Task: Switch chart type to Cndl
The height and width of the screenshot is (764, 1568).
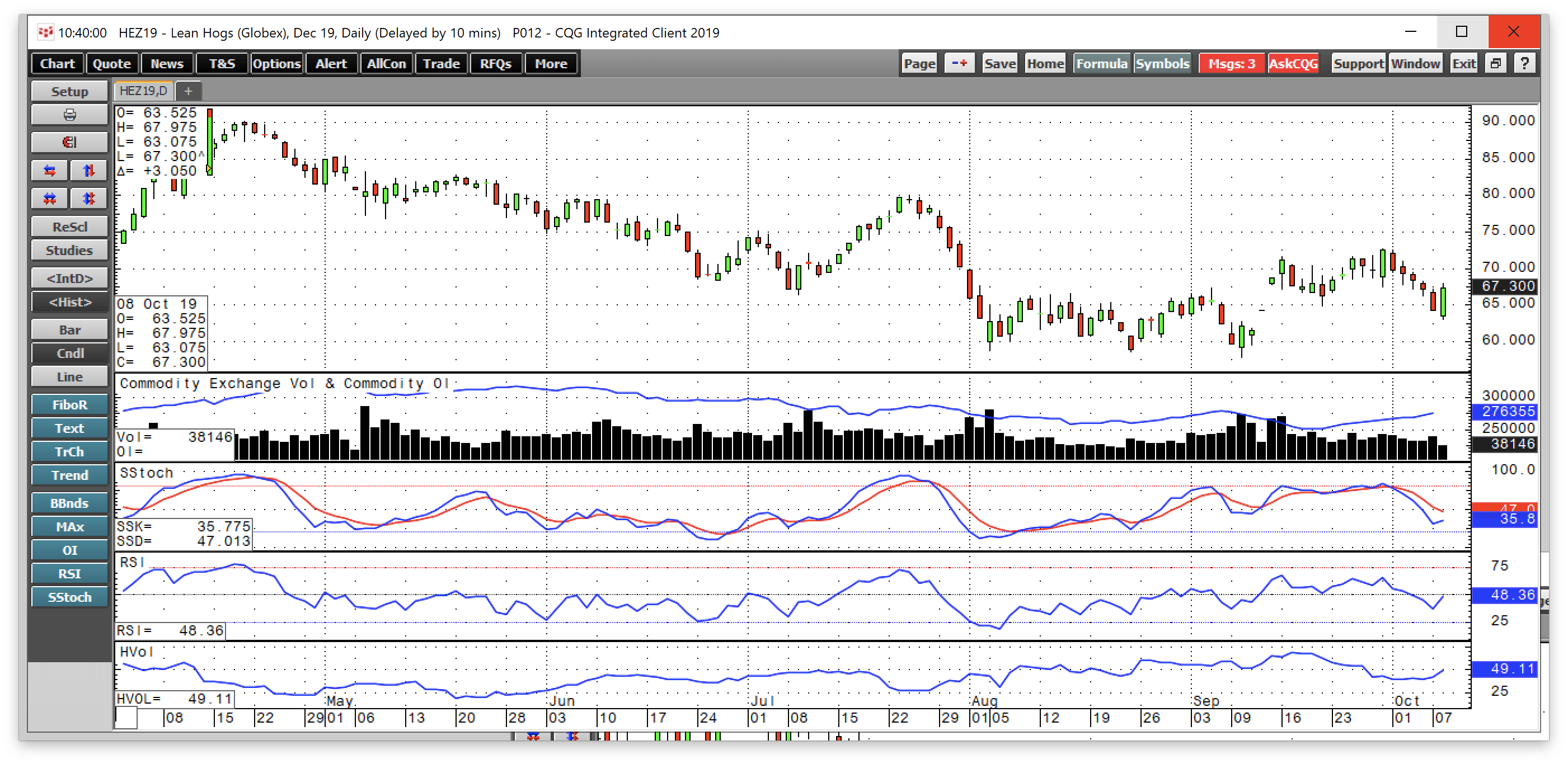Action: 69,353
